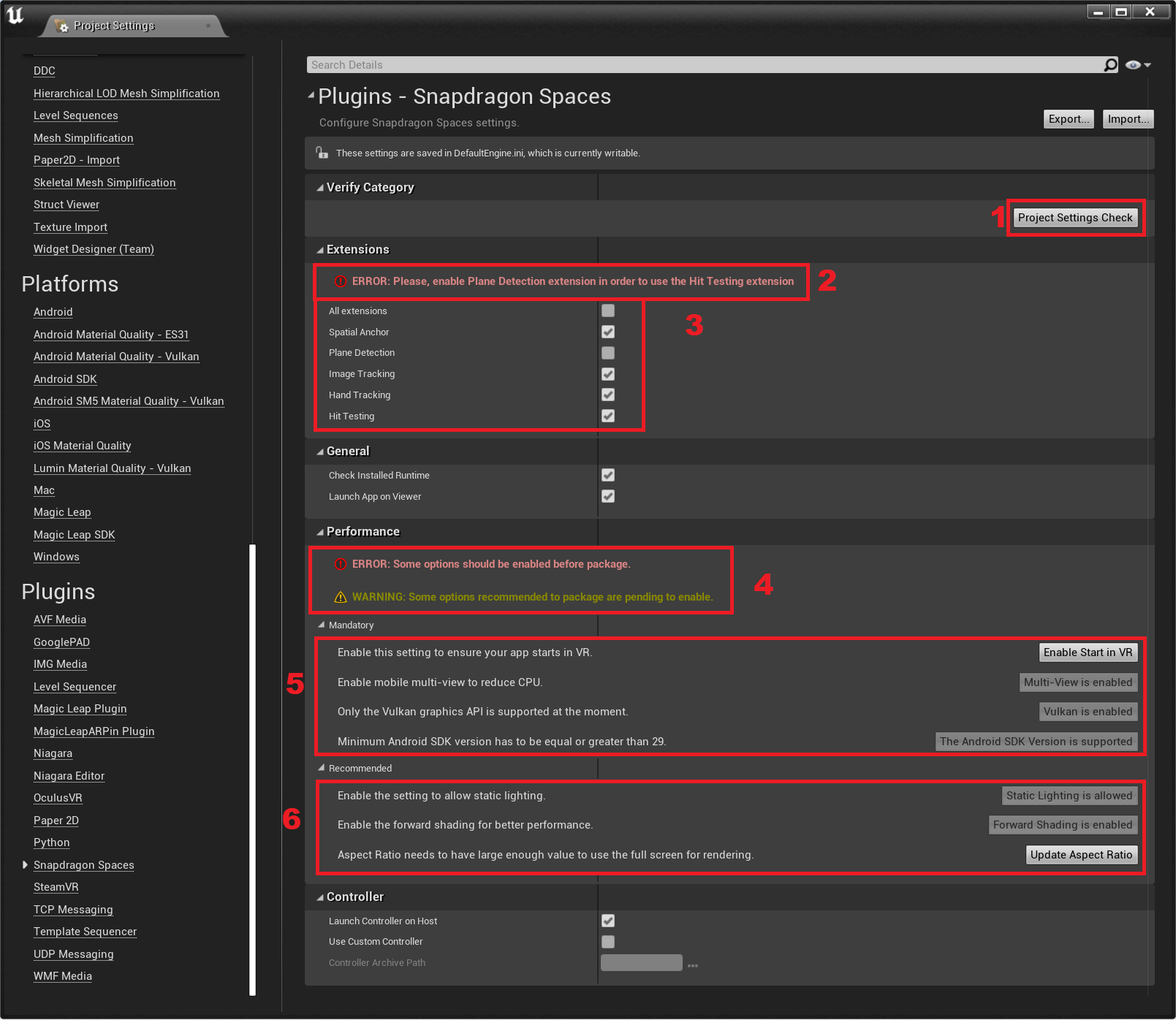
Task: Open MagicLeapARPin Plugin settings
Action: pyautogui.click(x=94, y=731)
